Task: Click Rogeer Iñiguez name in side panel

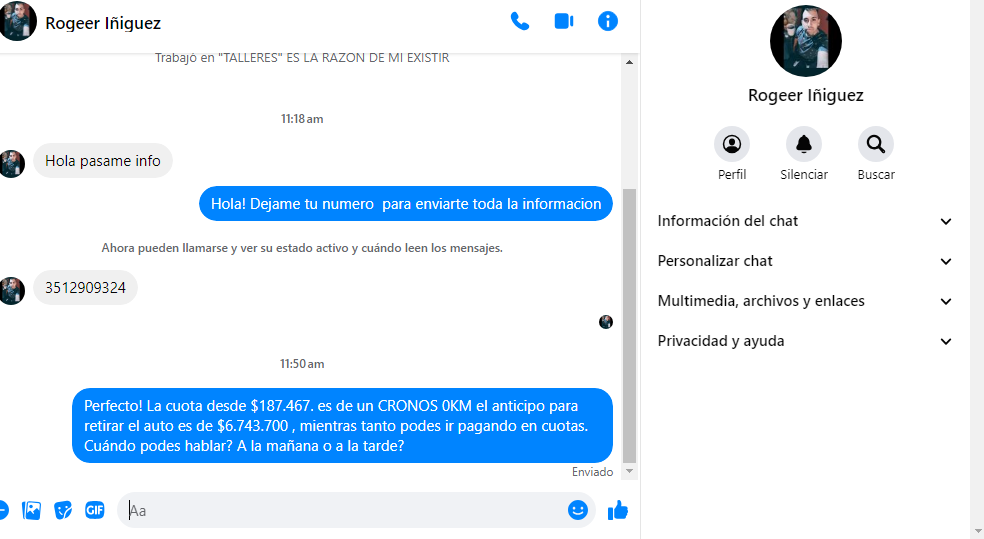Action: click(x=806, y=95)
